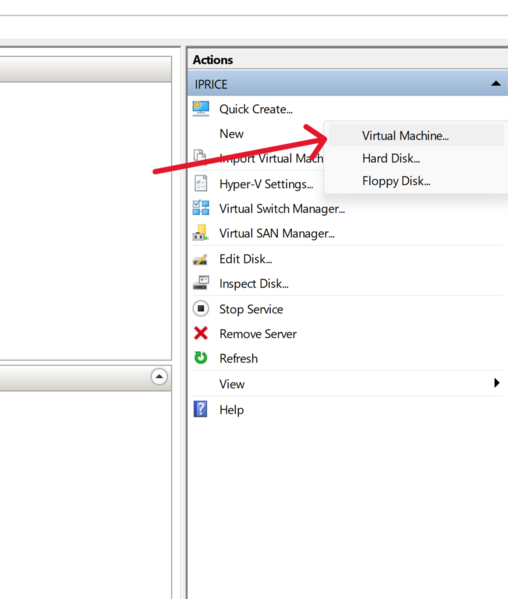Screen dimensions: 508x599
Task: Click the Inspect Disk... action text
Action: 254,284
